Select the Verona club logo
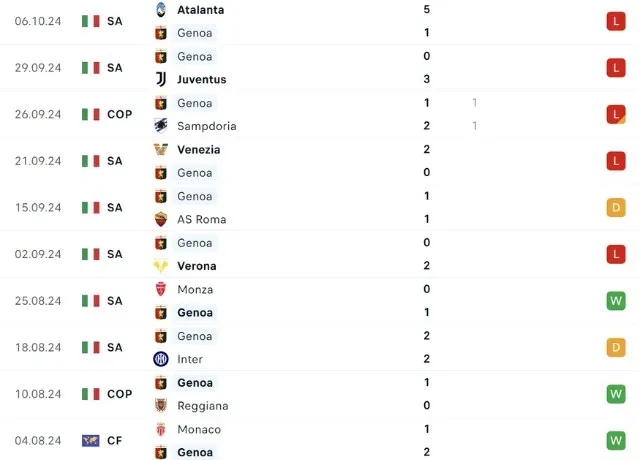The image size is (640, 460). 160,266
